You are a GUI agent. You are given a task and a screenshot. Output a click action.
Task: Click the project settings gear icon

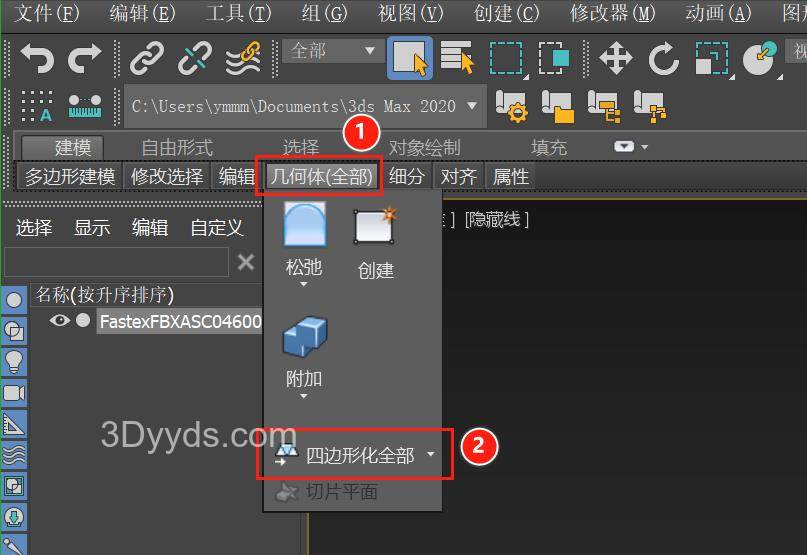[x=511, y=106]
